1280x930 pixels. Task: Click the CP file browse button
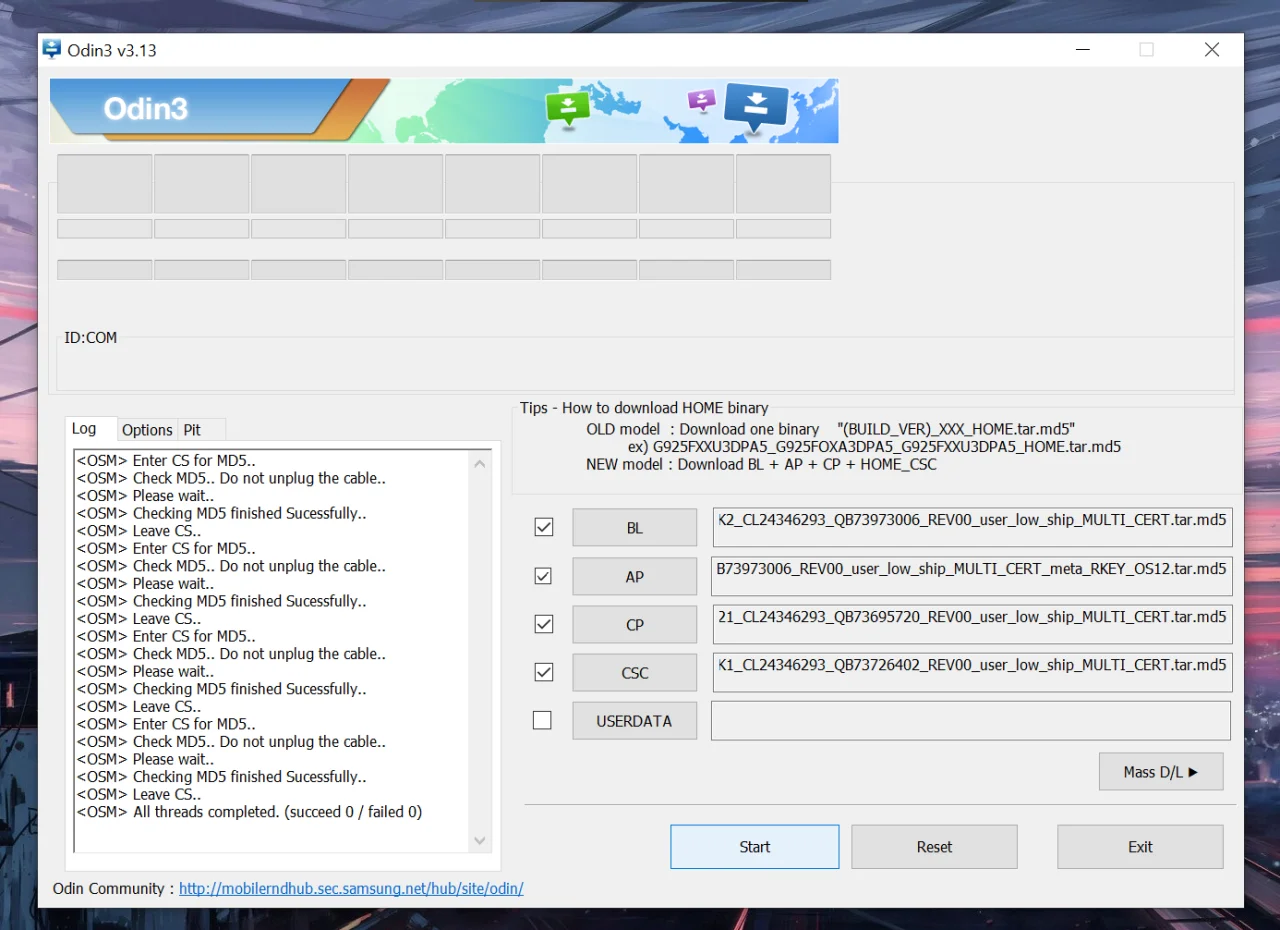coord(634,624)
